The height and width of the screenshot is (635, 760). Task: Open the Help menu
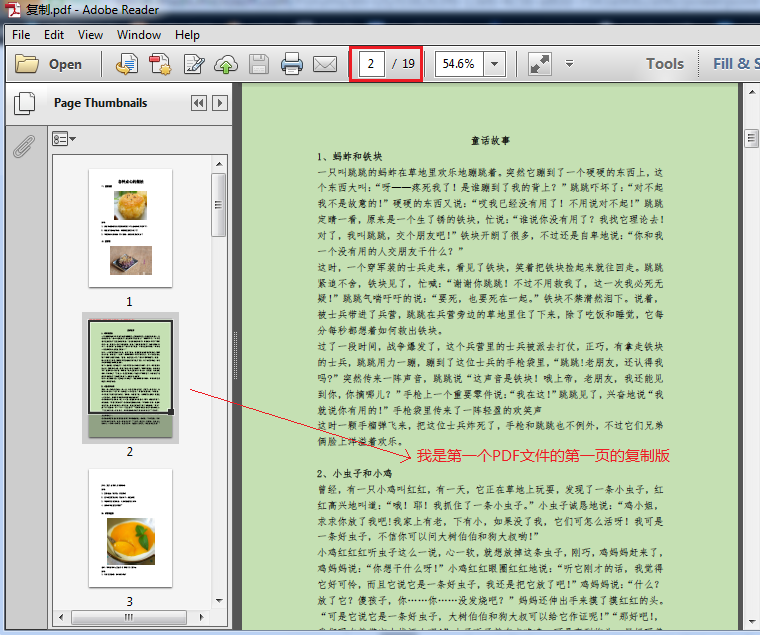click(x=187, y=35)
